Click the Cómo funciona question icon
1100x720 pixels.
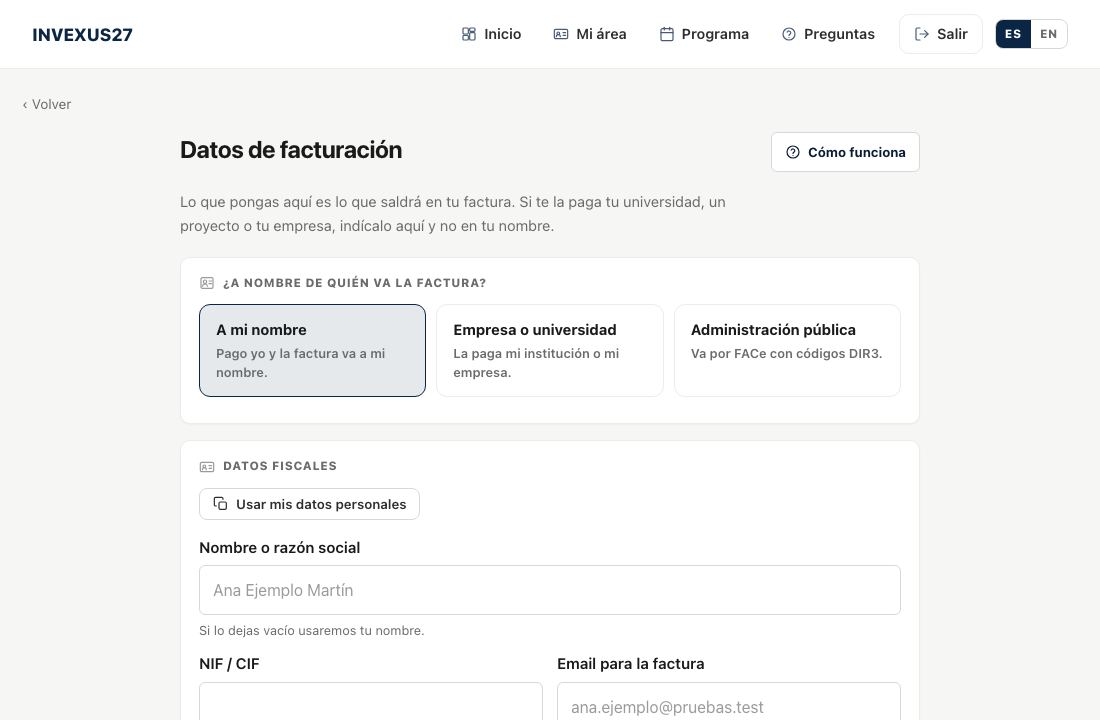pos(793,152)
